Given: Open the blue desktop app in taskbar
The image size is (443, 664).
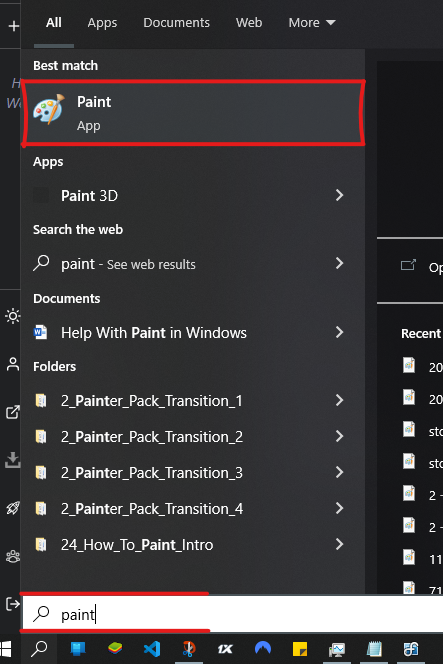Looking at the screenshot, I should click(x=78, y=649).
